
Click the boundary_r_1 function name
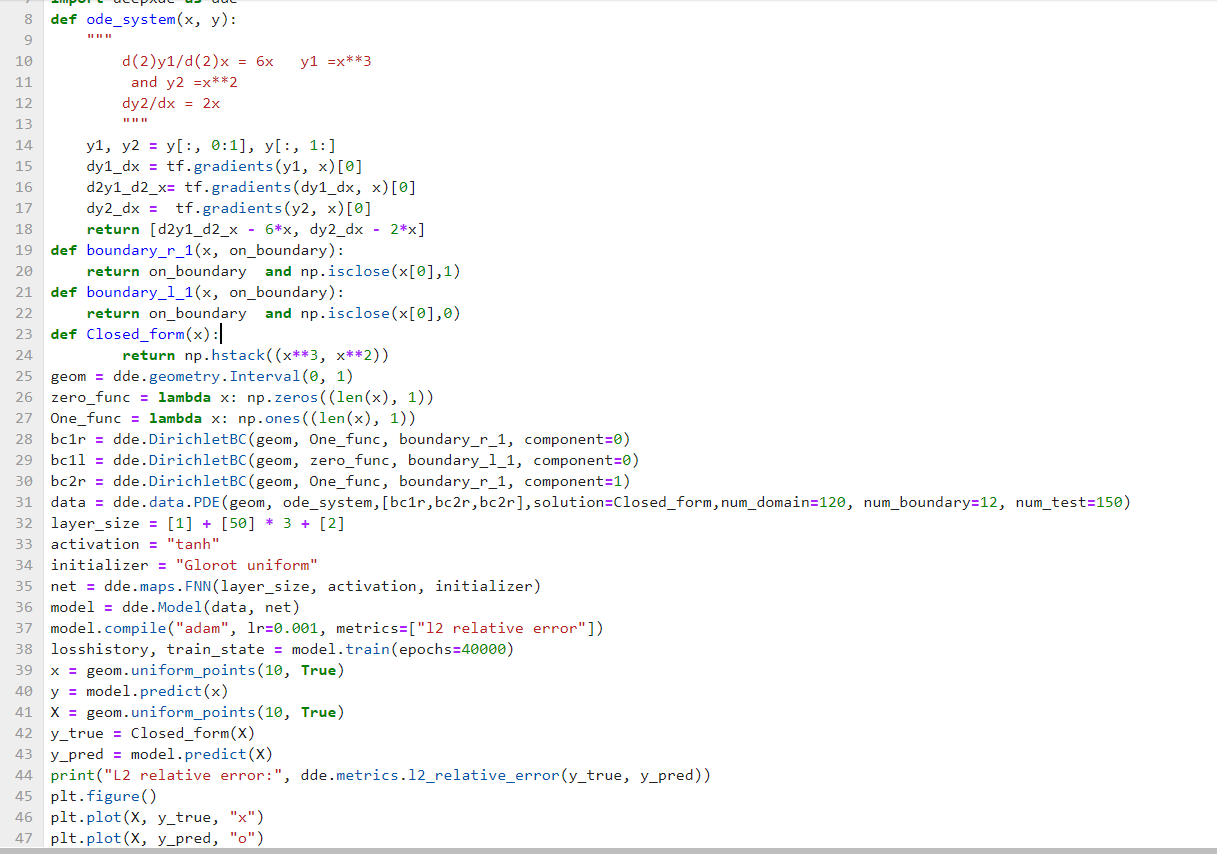point(139,250)
